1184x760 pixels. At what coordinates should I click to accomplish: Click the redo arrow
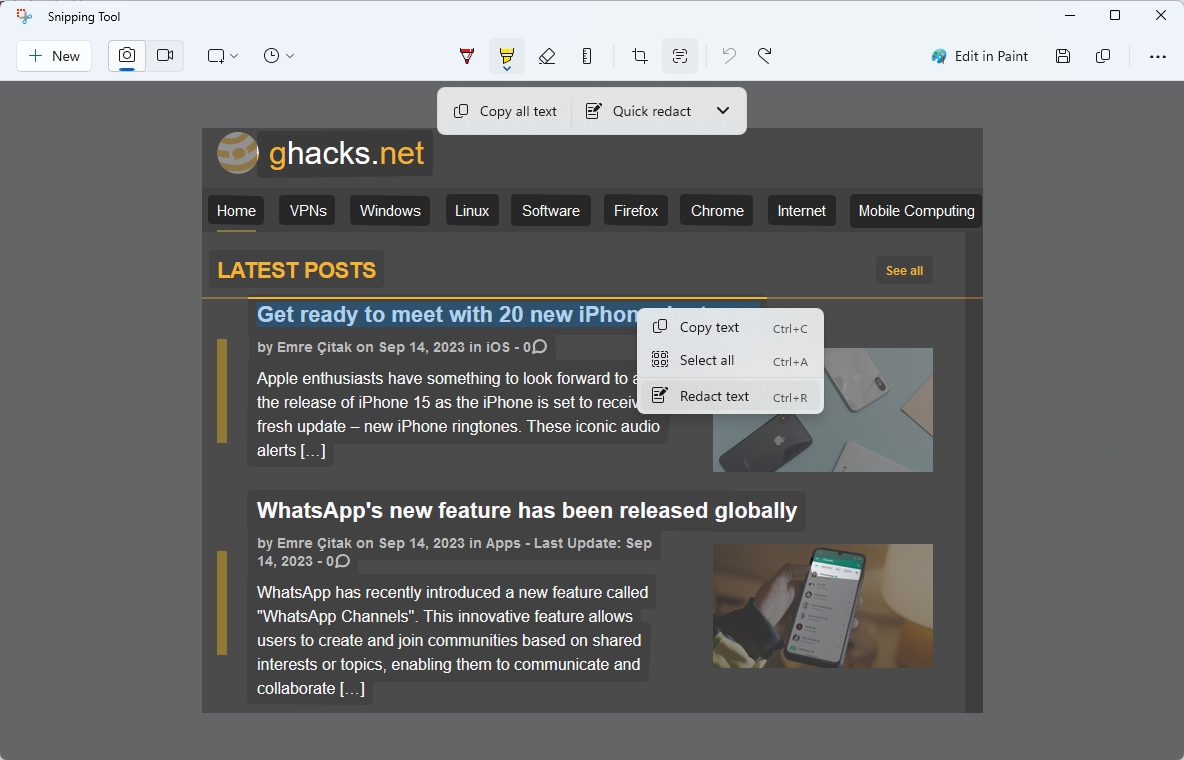coord(765,56)
